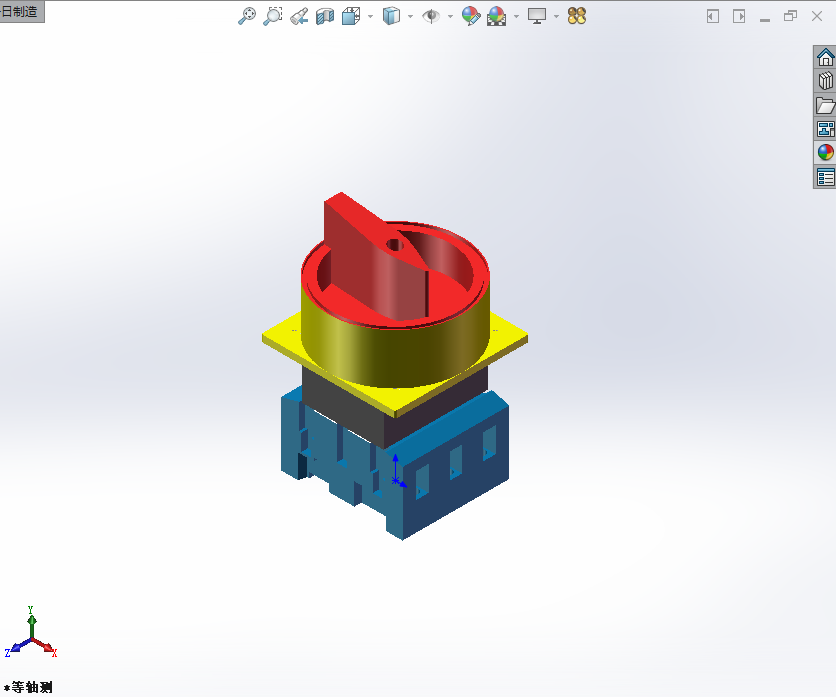Image resolution: width=836 pixels, height=697 pixels.
Task: Restore down the document window
Action: [x=790, y=16]
